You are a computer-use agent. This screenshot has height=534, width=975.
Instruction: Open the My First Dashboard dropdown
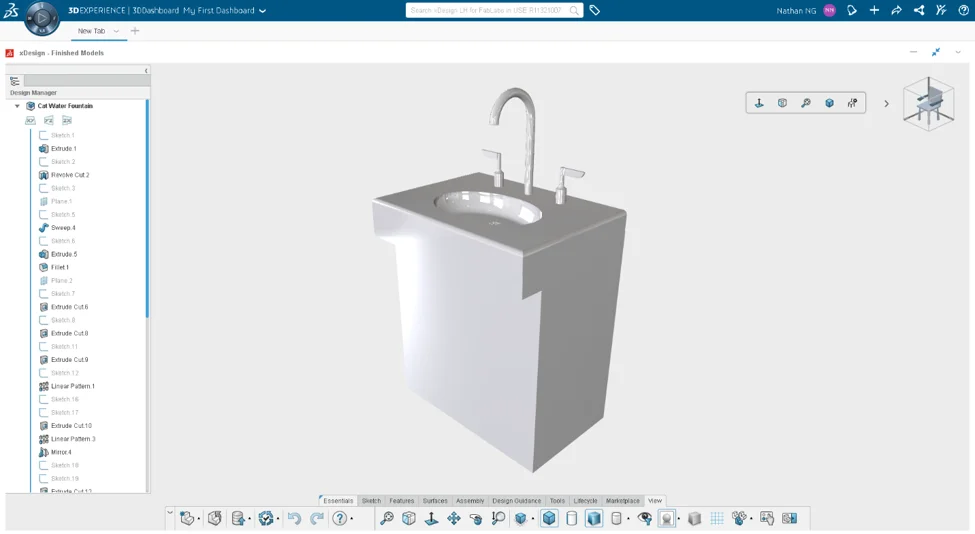[x=262, y=11]
